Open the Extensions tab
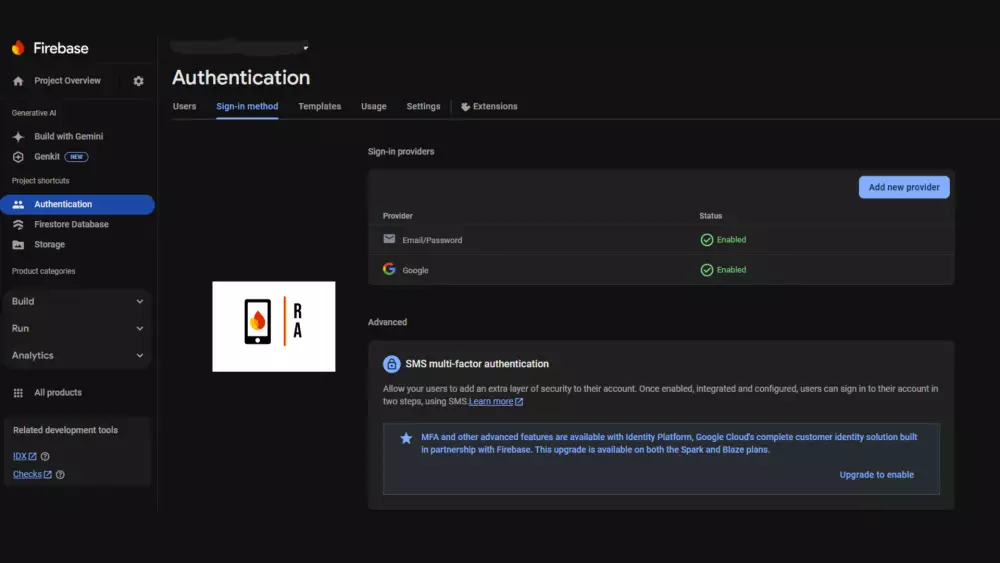 [x=489, y=106]
